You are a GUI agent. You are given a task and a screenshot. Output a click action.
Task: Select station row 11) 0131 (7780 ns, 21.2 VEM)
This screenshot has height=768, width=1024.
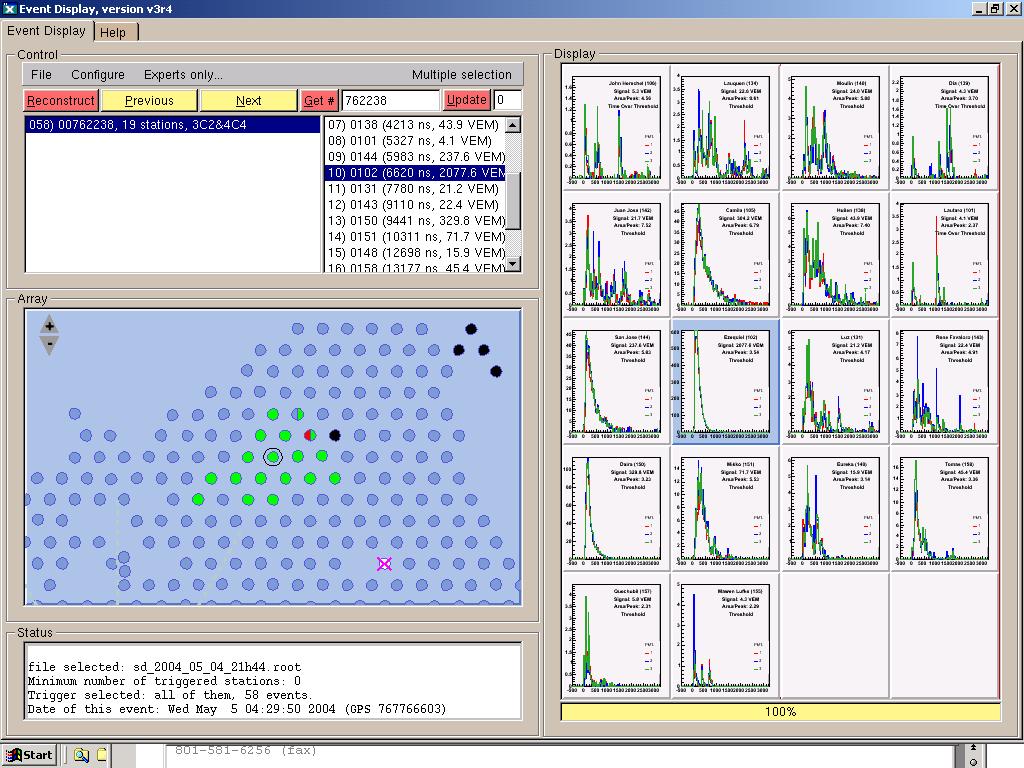click(x=415, y=189)
